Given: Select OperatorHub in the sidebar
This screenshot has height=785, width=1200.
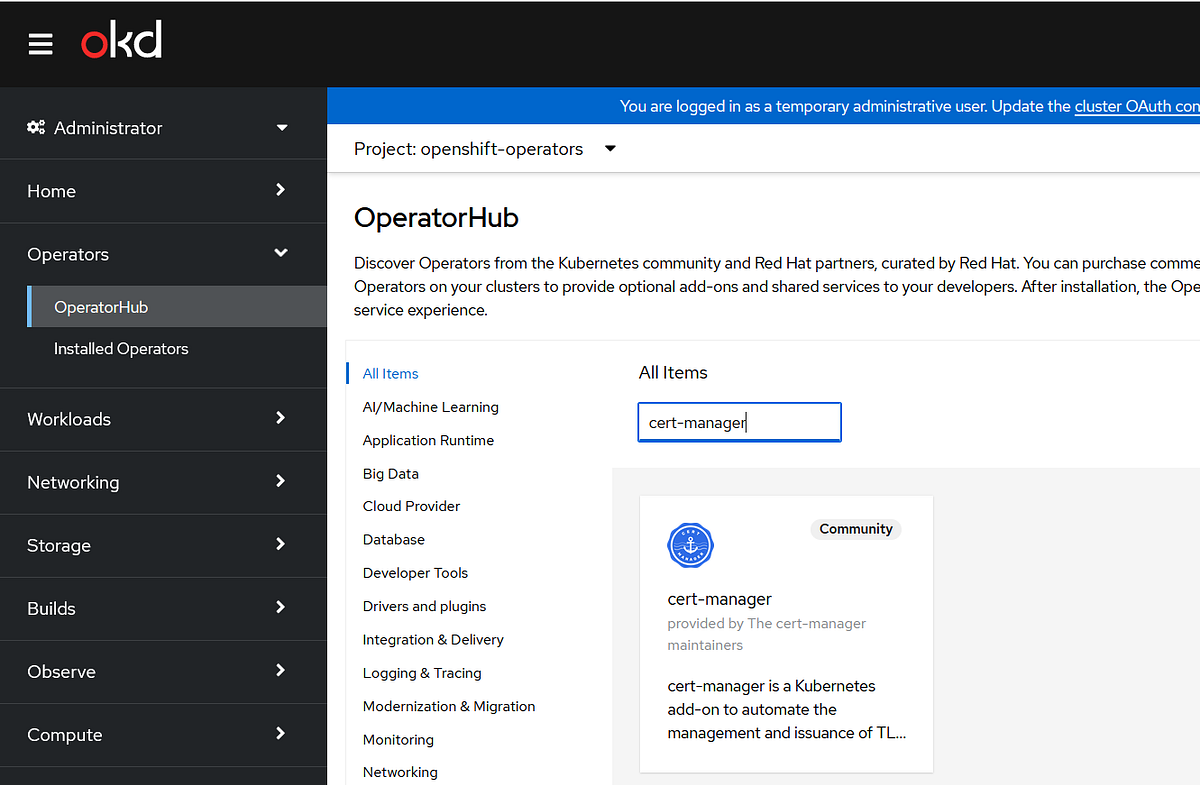Looking at the screenshot, I should tap(101, 306).
